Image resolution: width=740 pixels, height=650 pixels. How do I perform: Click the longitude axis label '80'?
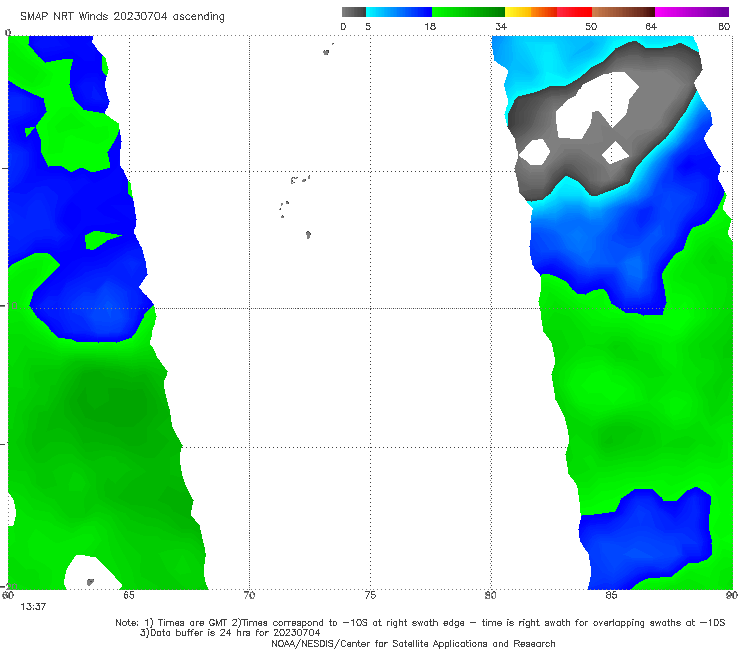click(491, 595)
